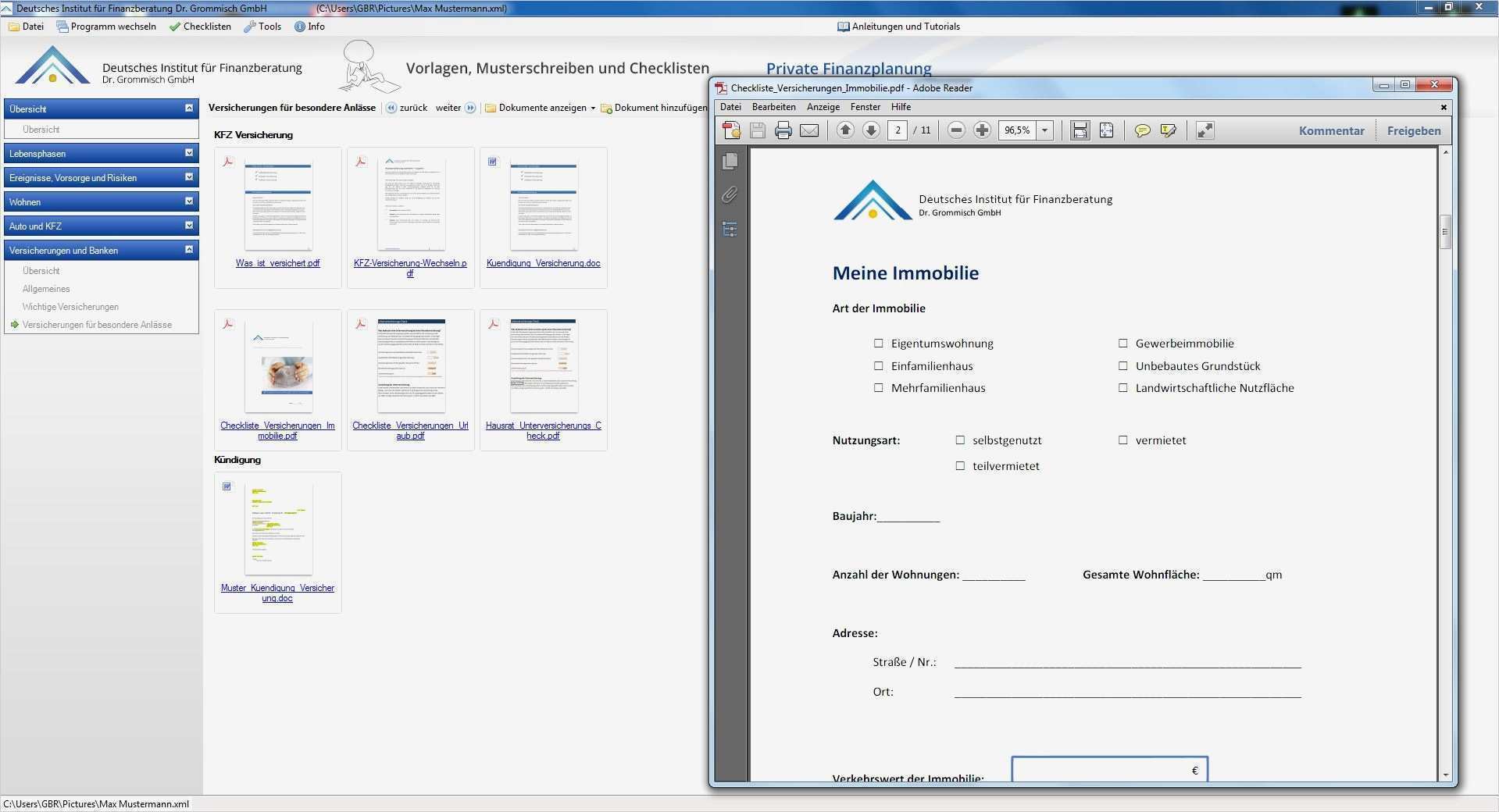Select Allgemeines in sidebar

point(46,289)
